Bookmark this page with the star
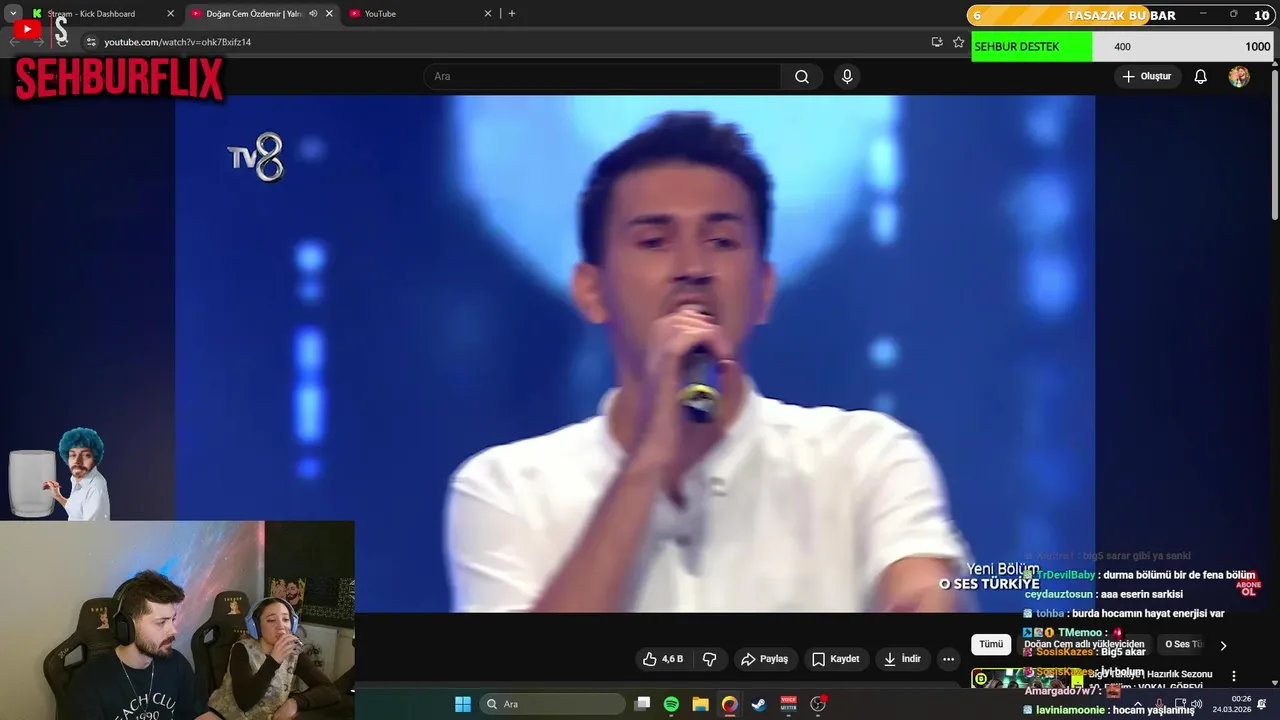Screen dimensions: 1280x720 point(959,42)
